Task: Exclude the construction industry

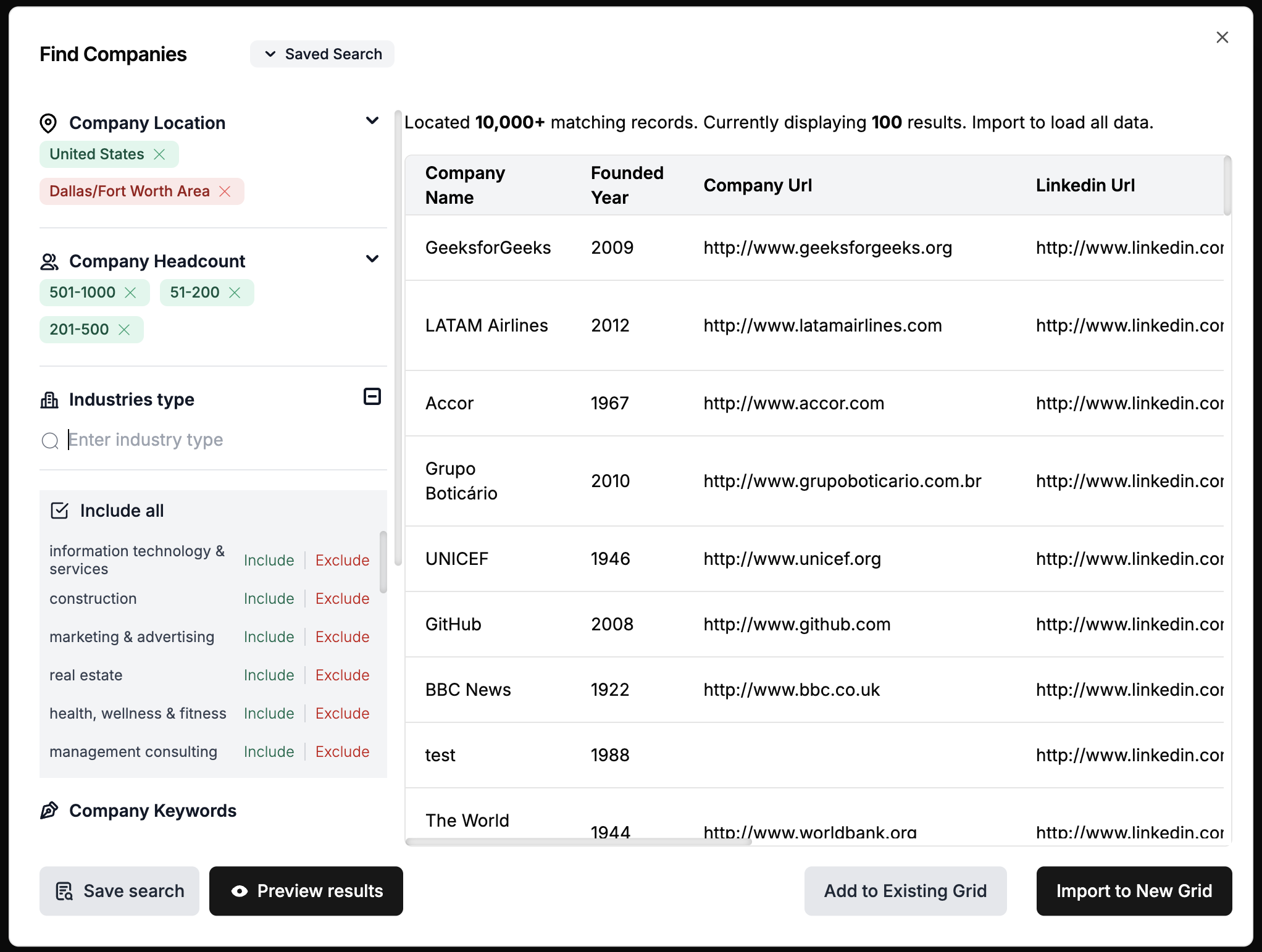Action: [343, 598]
